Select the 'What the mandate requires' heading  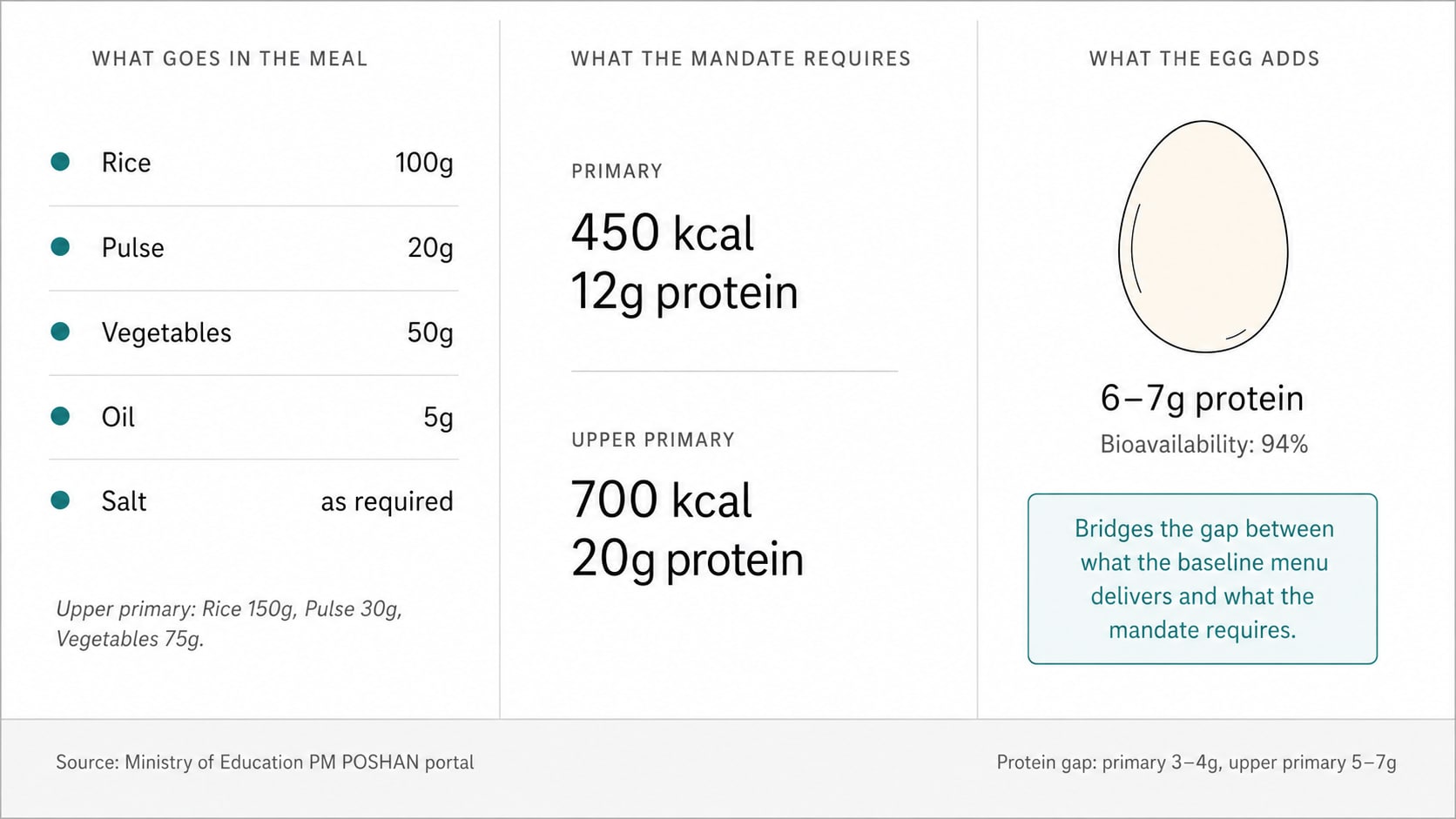click(741, 58)
